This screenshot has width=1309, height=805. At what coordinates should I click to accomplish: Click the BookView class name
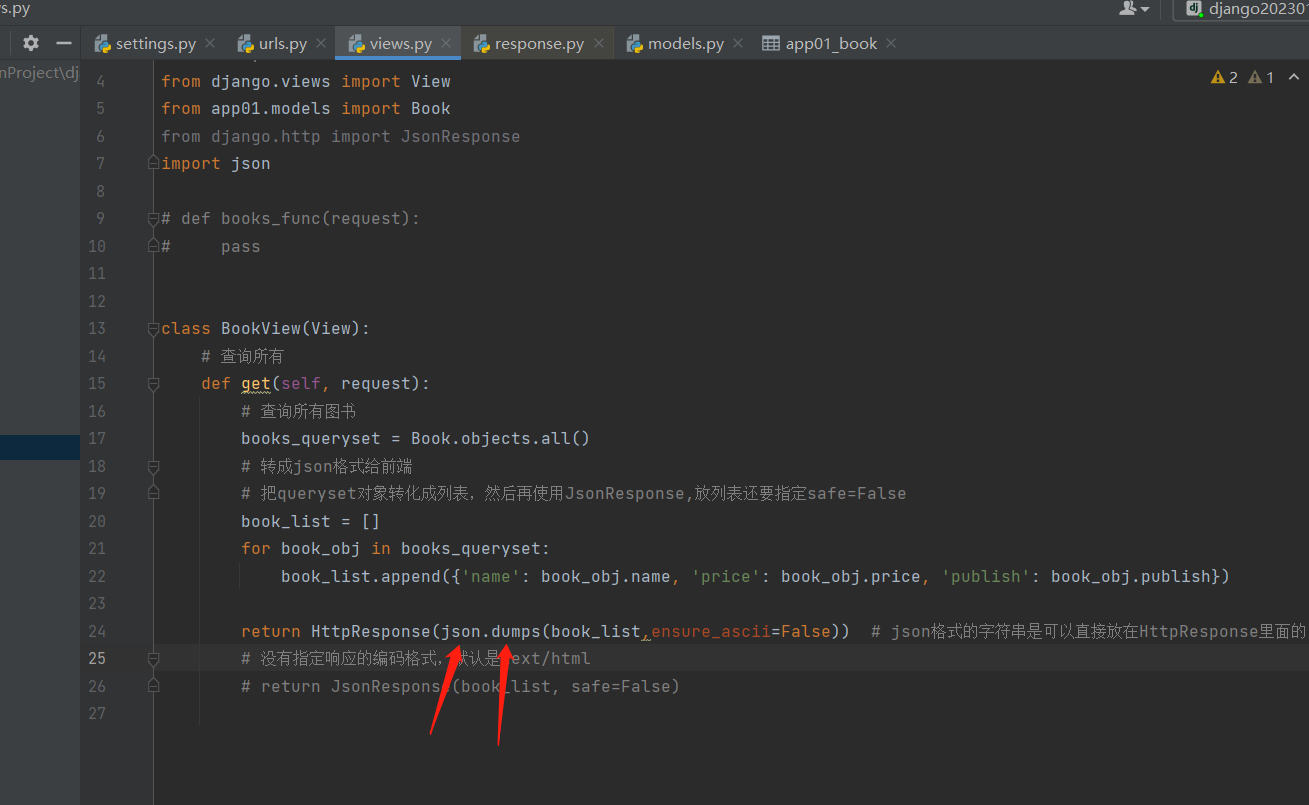[261, 328]
